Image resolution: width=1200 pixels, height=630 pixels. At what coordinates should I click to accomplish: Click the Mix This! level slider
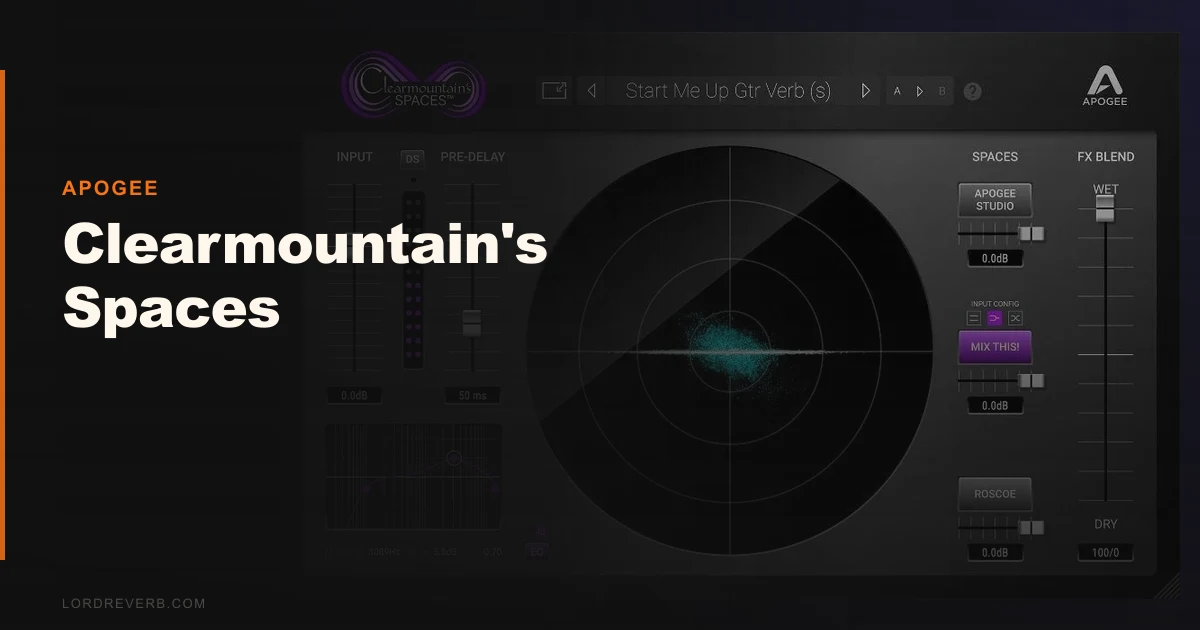pos(1000,380)
